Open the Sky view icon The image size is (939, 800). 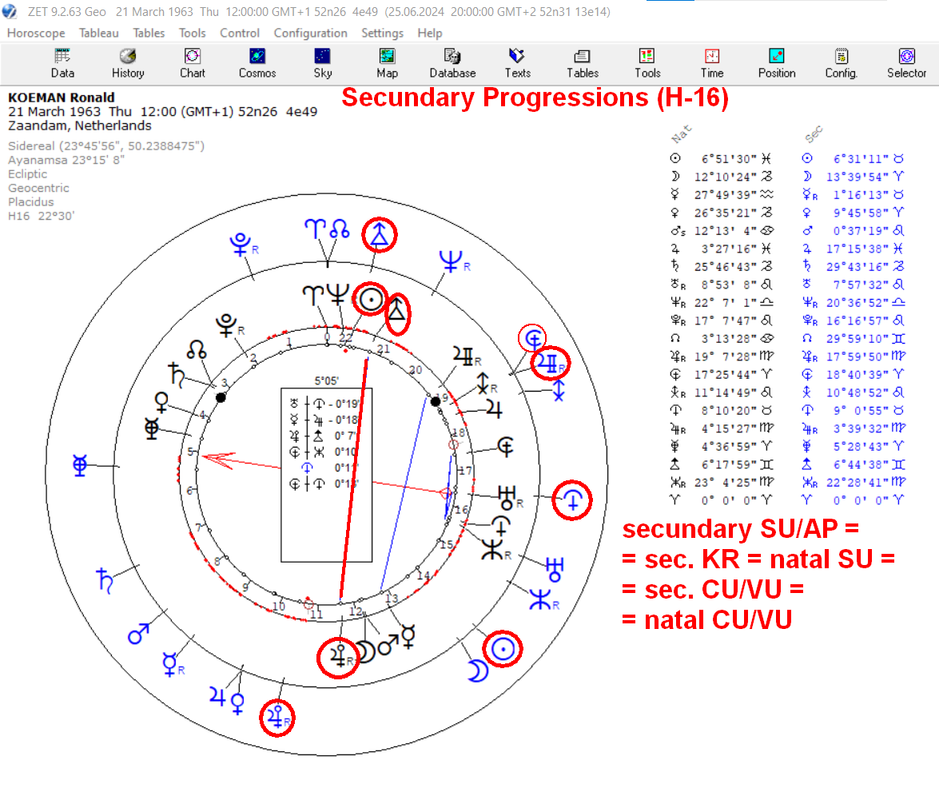click(x=322, y=63)
